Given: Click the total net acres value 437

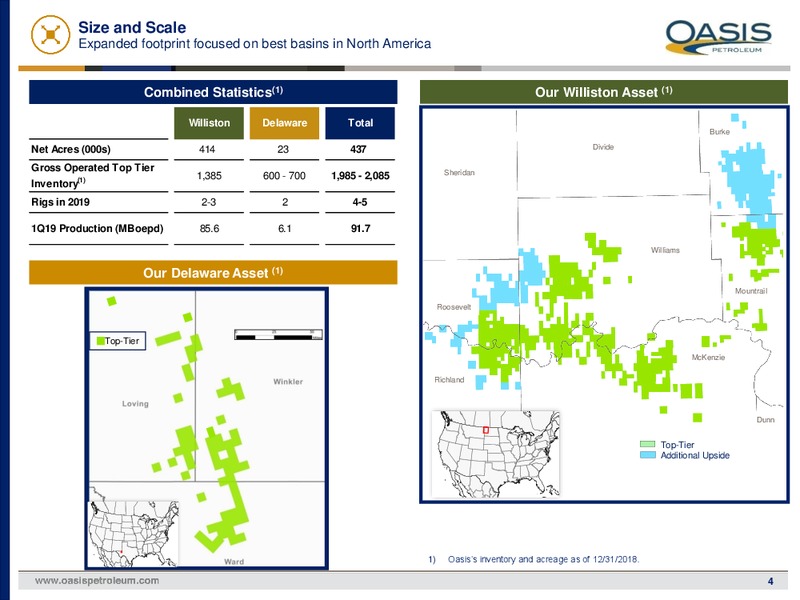Looking at the screenshot, I should click(358, 149).
